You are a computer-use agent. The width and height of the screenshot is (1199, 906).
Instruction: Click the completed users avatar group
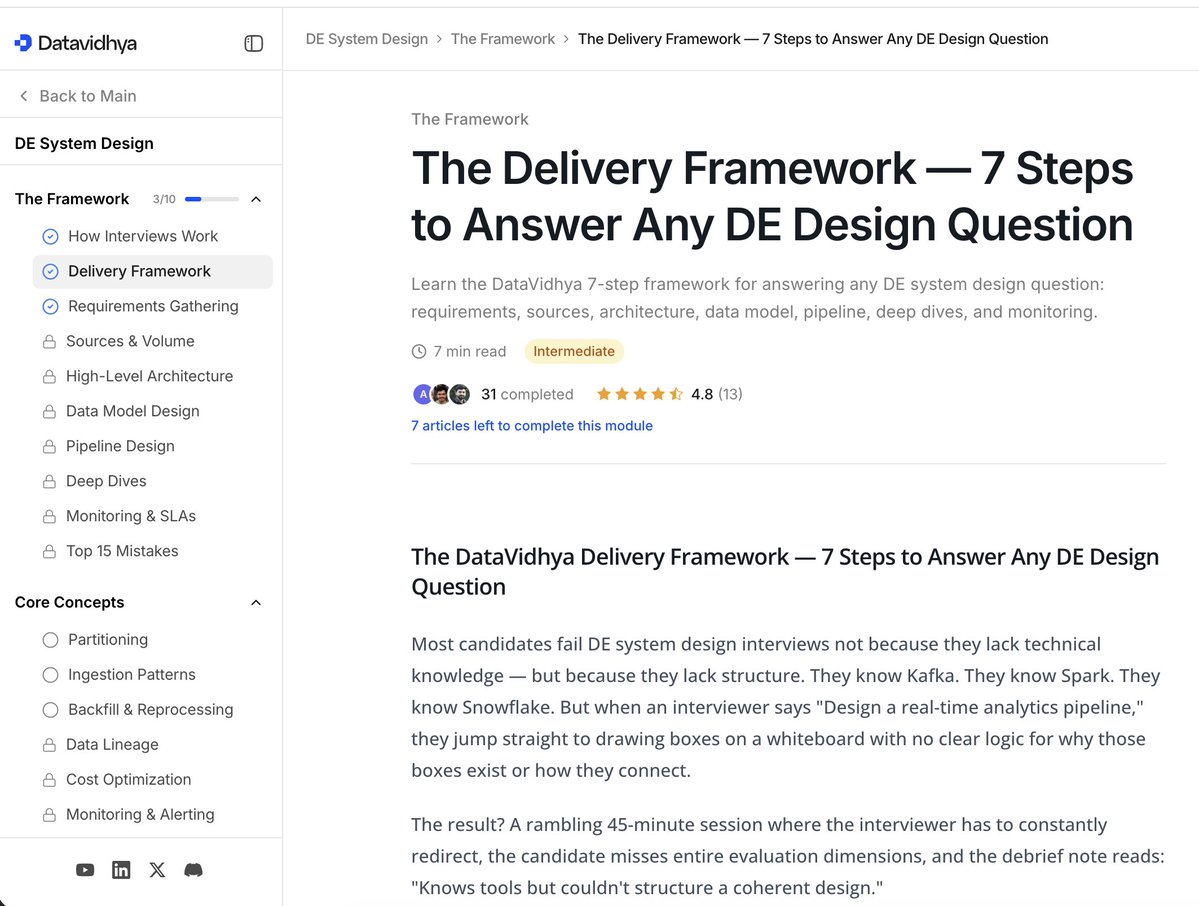coord(441,394)
